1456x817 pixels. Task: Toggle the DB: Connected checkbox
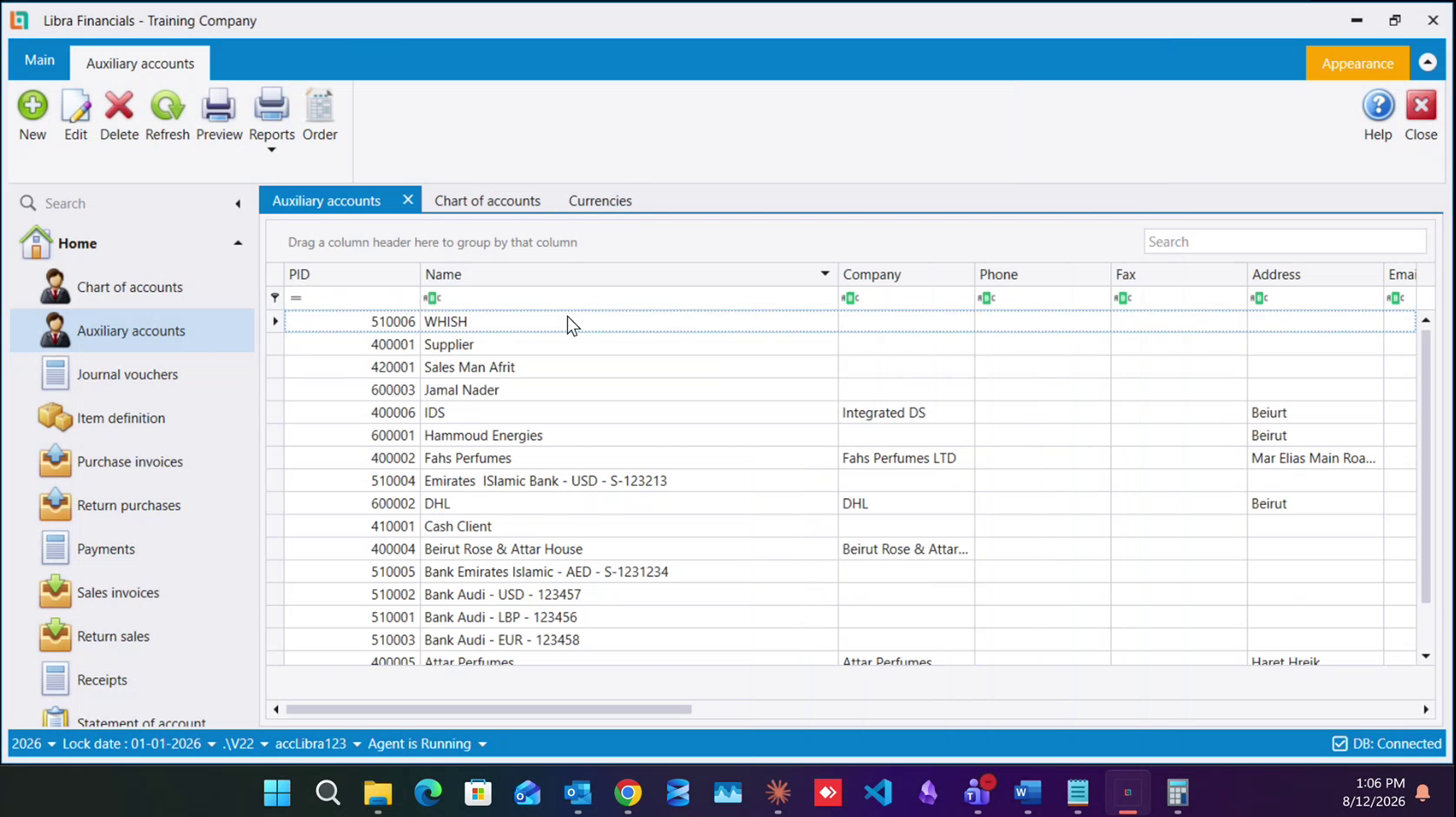point(1340,744)
